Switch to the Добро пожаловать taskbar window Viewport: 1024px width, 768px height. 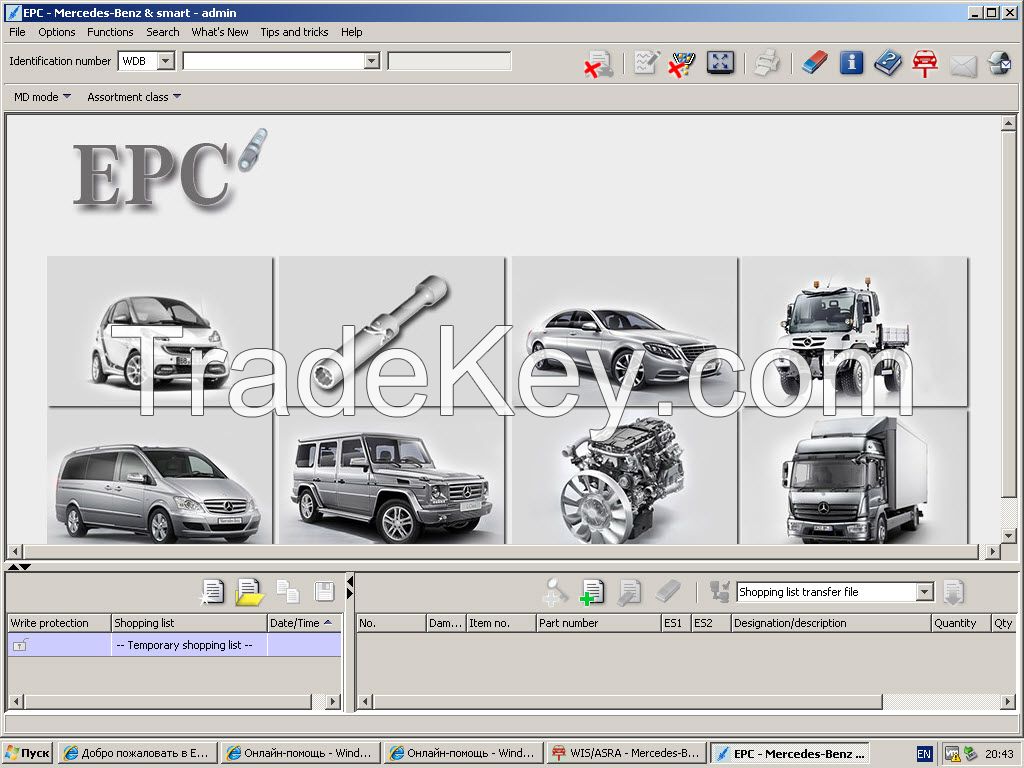point(137,753)
